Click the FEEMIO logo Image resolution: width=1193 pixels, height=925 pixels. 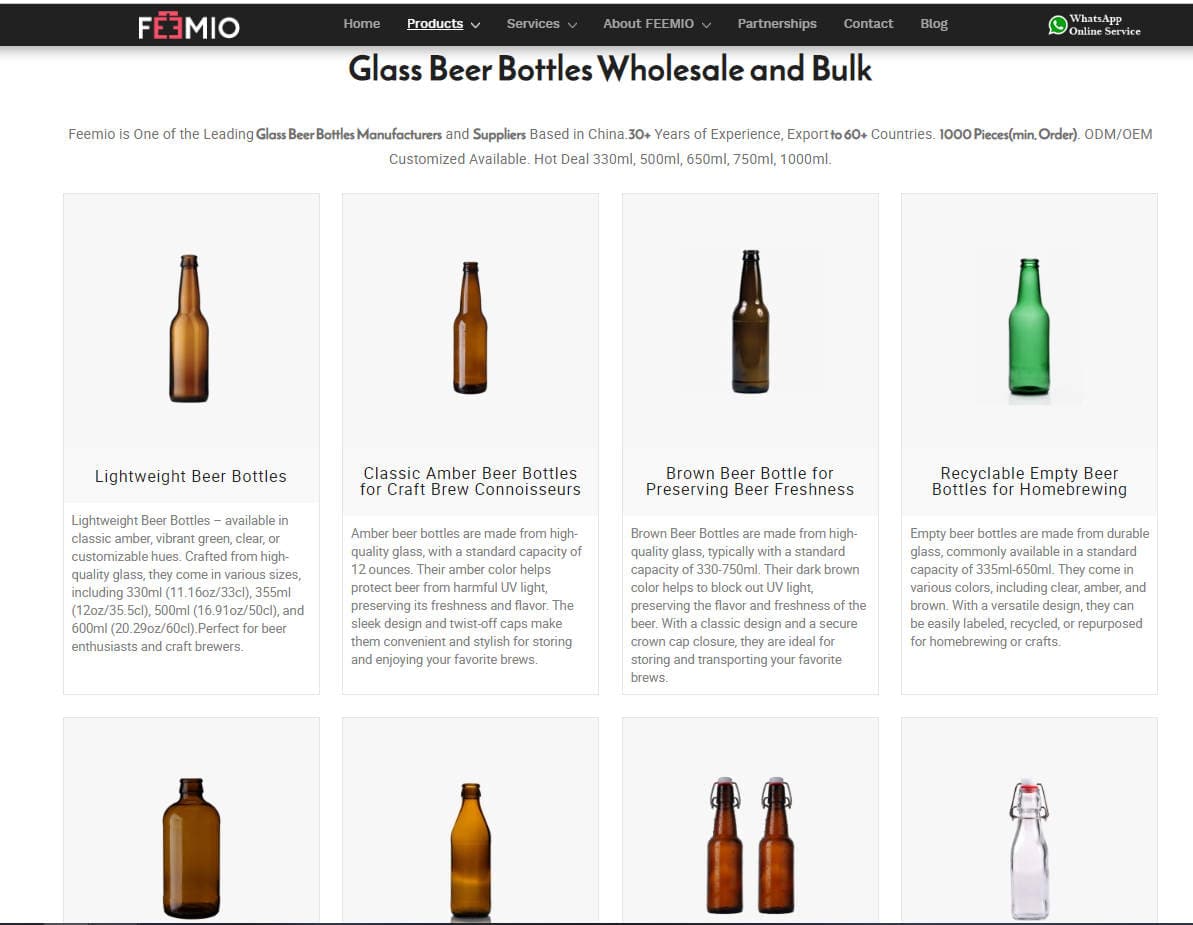189,26
